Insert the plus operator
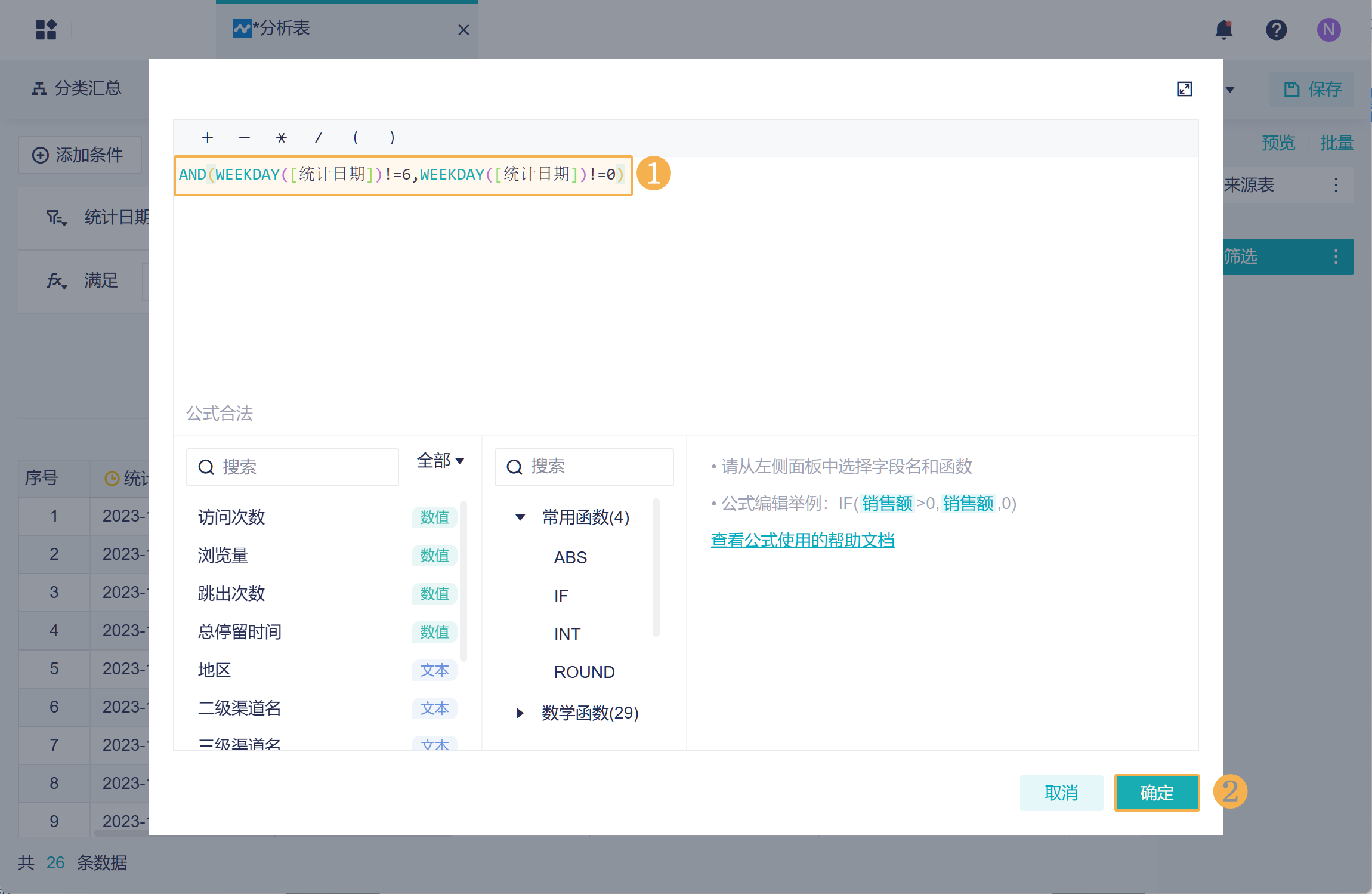 pyautogui.click(x=207, y=138)
